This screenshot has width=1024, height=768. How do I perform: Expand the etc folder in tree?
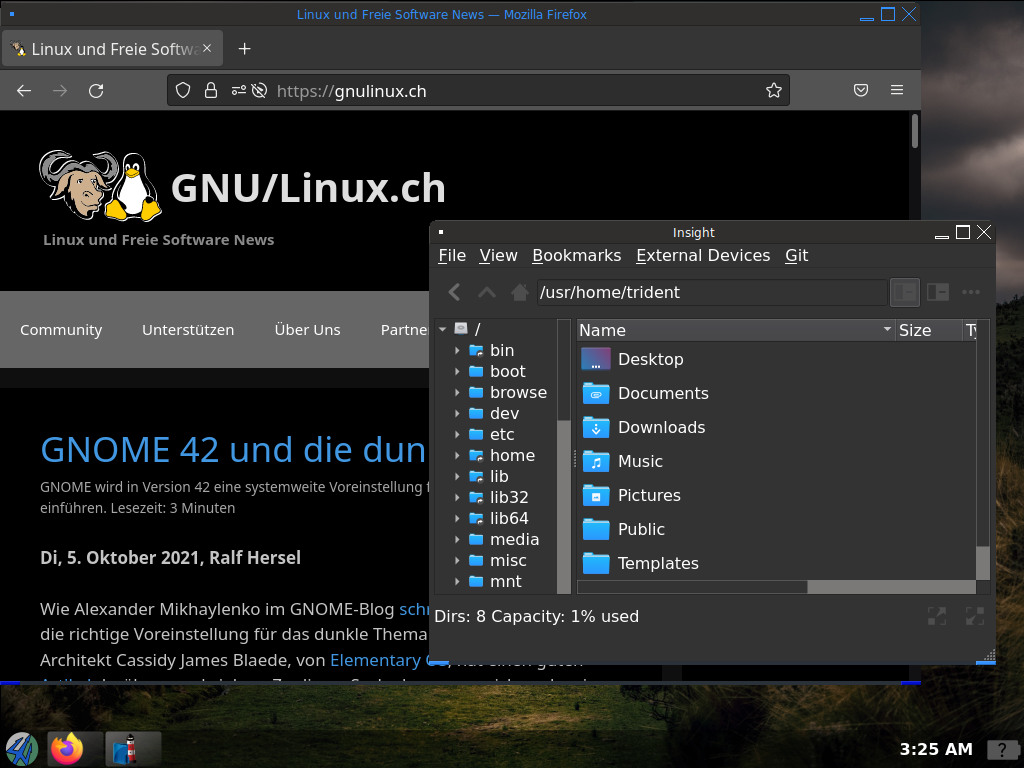coord(457,434)
